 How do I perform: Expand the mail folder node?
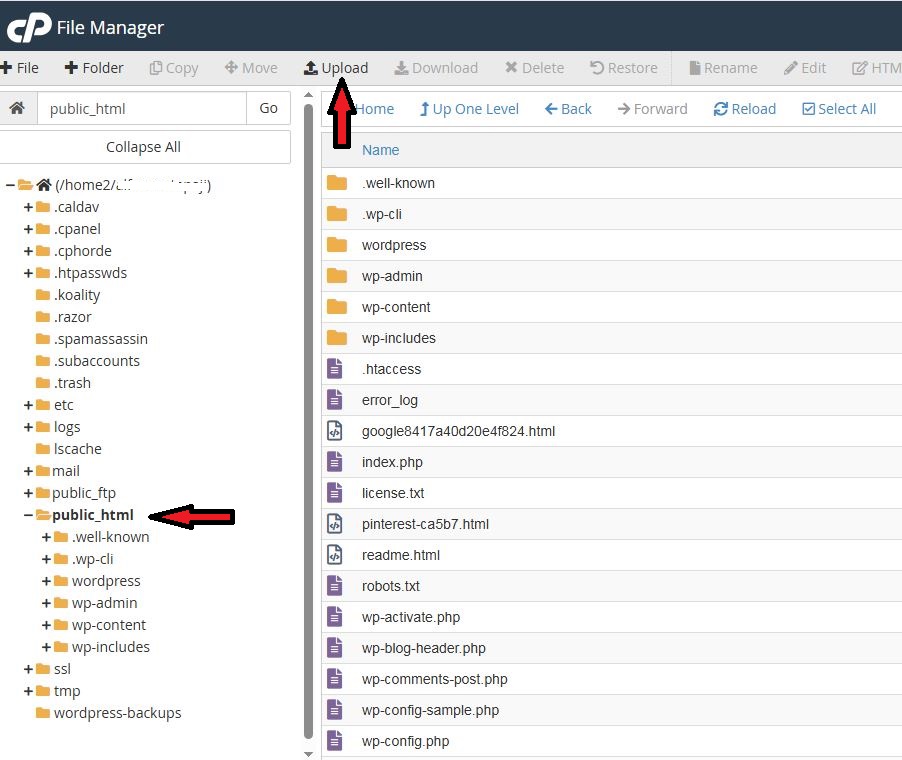click(28, 471)
